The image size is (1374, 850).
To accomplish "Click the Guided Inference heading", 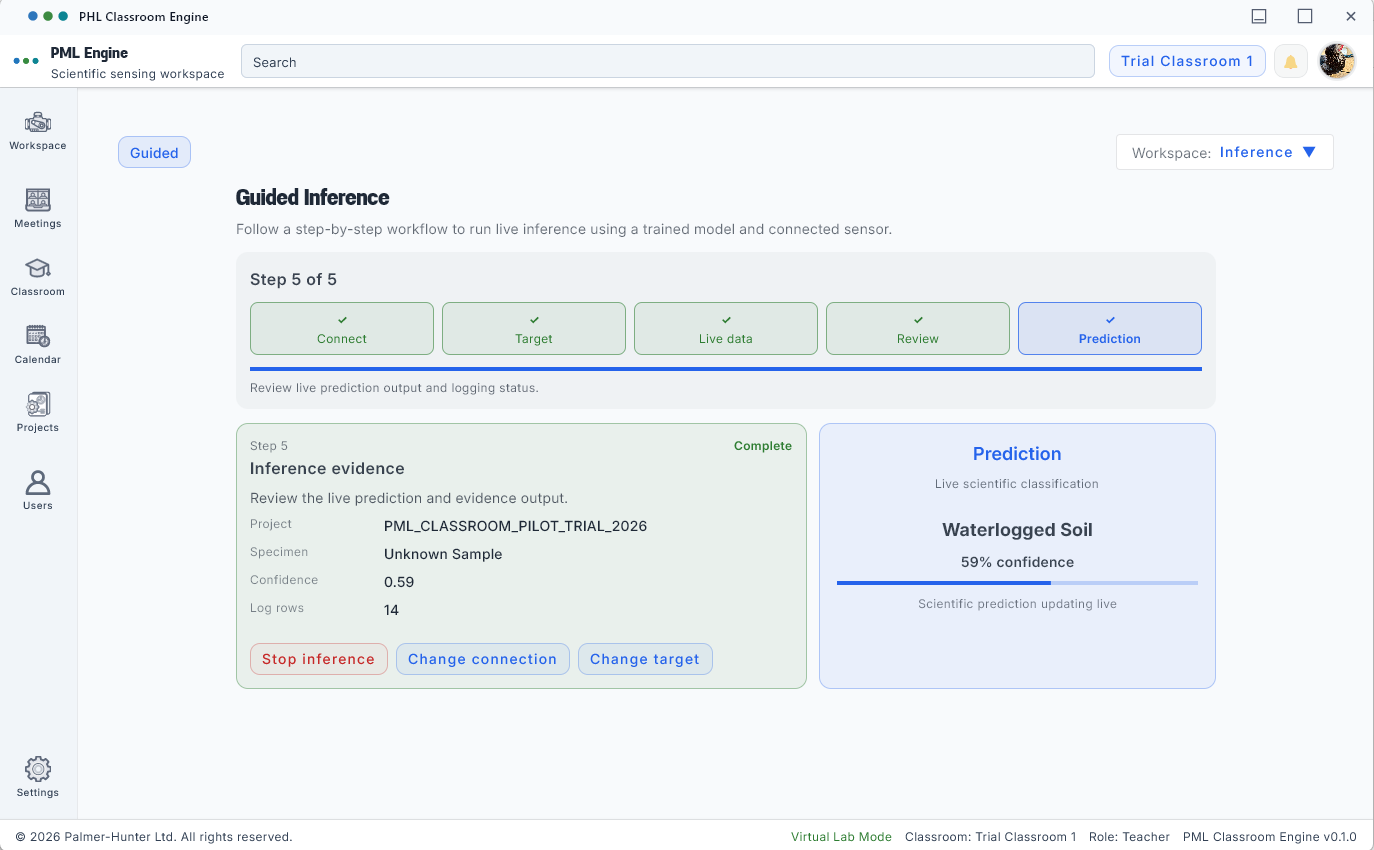I will tap(313, 197).
